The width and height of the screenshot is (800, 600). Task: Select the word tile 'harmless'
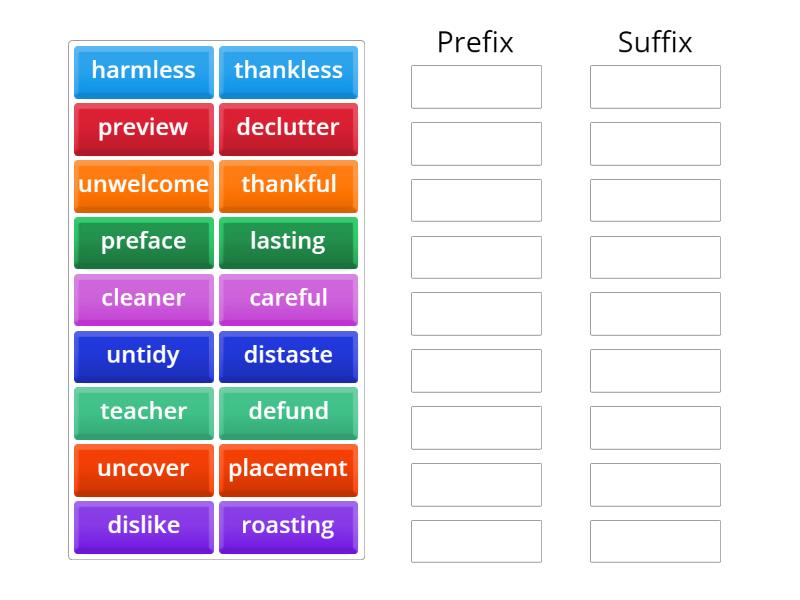[143, 71]
